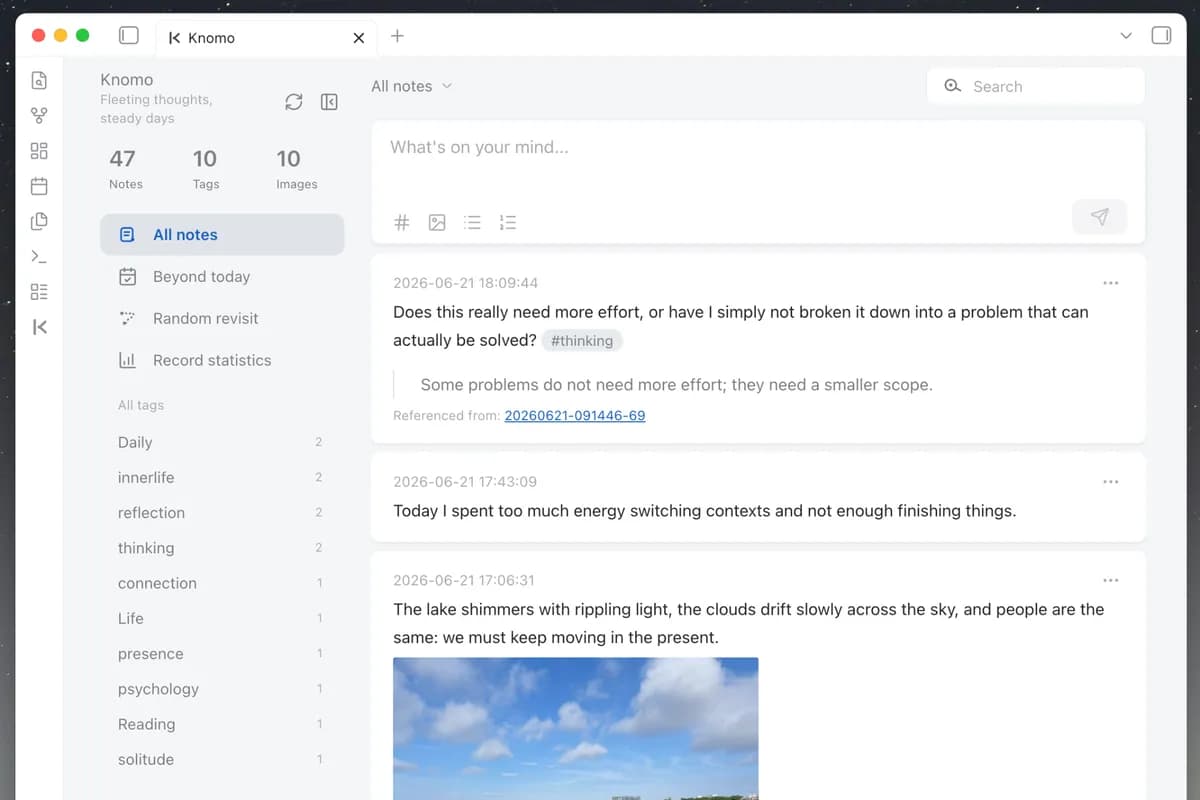
Task: Click the quoted text about smaller scope
Action: [x=676, y=385]
